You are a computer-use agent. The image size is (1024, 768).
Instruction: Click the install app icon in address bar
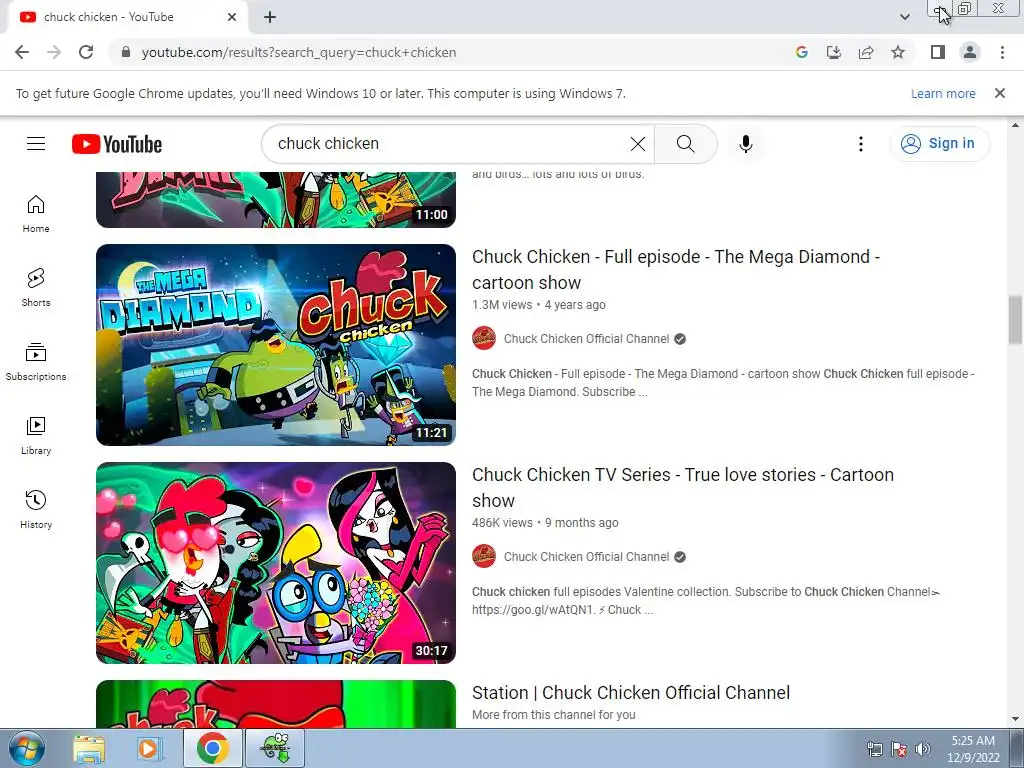833,52
